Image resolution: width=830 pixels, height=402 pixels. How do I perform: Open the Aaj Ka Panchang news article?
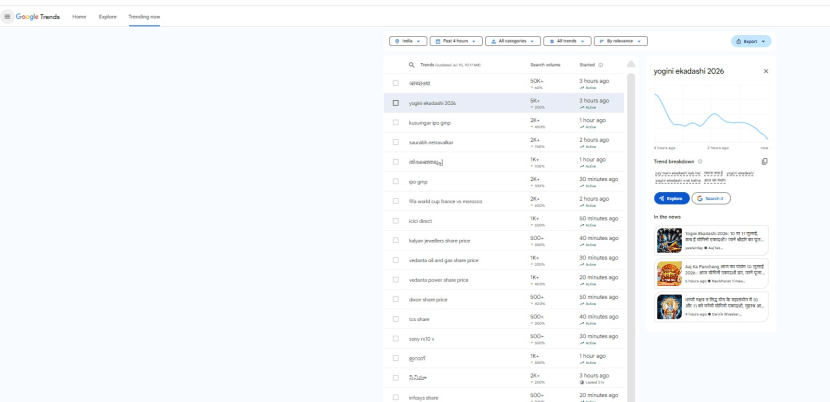pyautogui.click(x=711, y=273)
